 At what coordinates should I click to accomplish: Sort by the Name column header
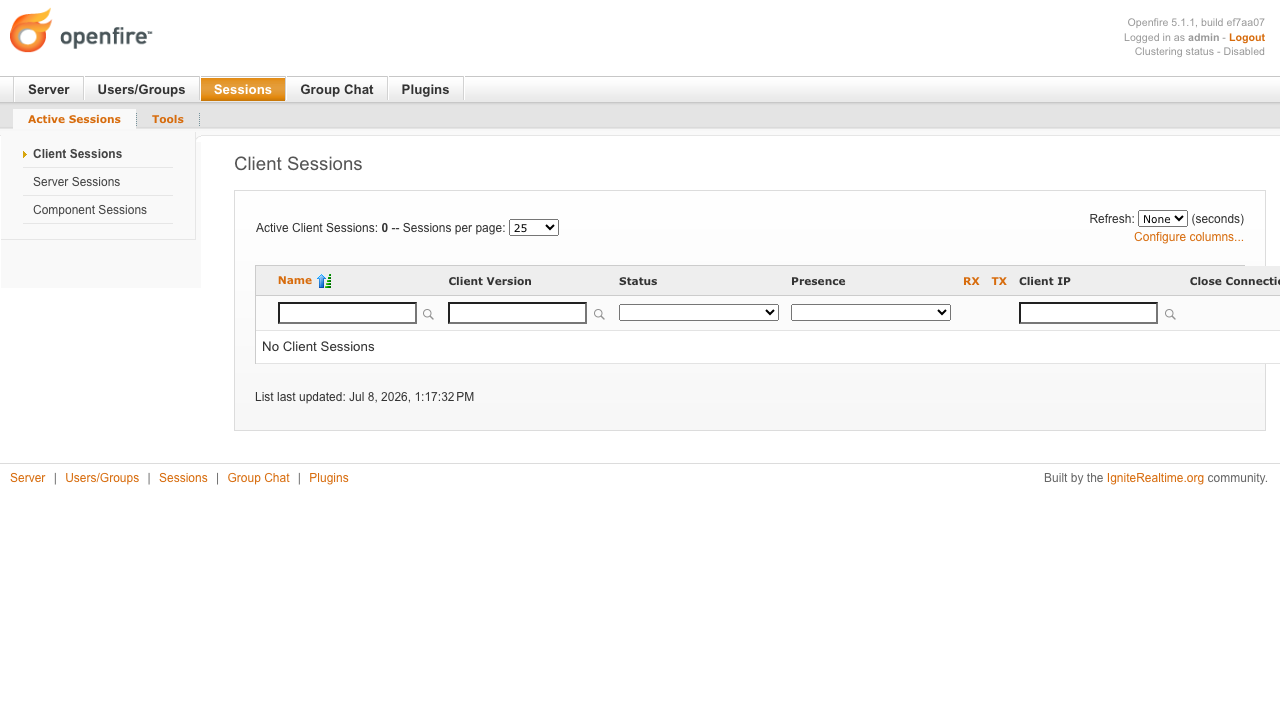pyautogui.click(x=295, y=281)
